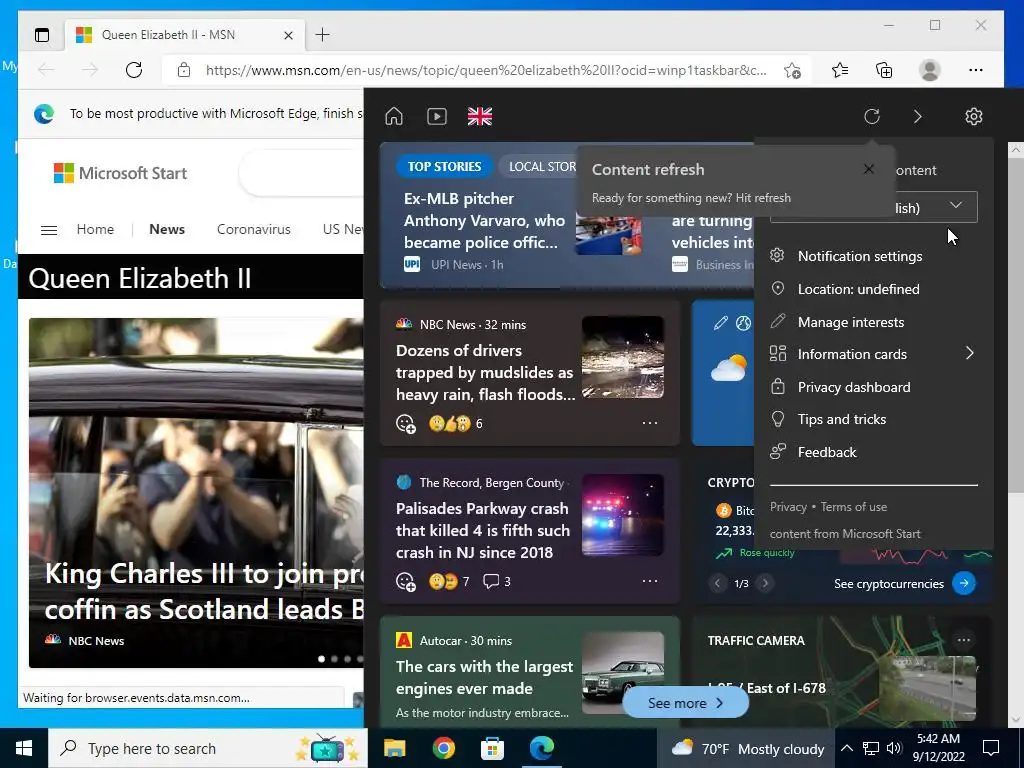The height and width of the screenshot is (768, 1024).
Task: Open Edge tab actions menu icon
Action: (42, 35)
